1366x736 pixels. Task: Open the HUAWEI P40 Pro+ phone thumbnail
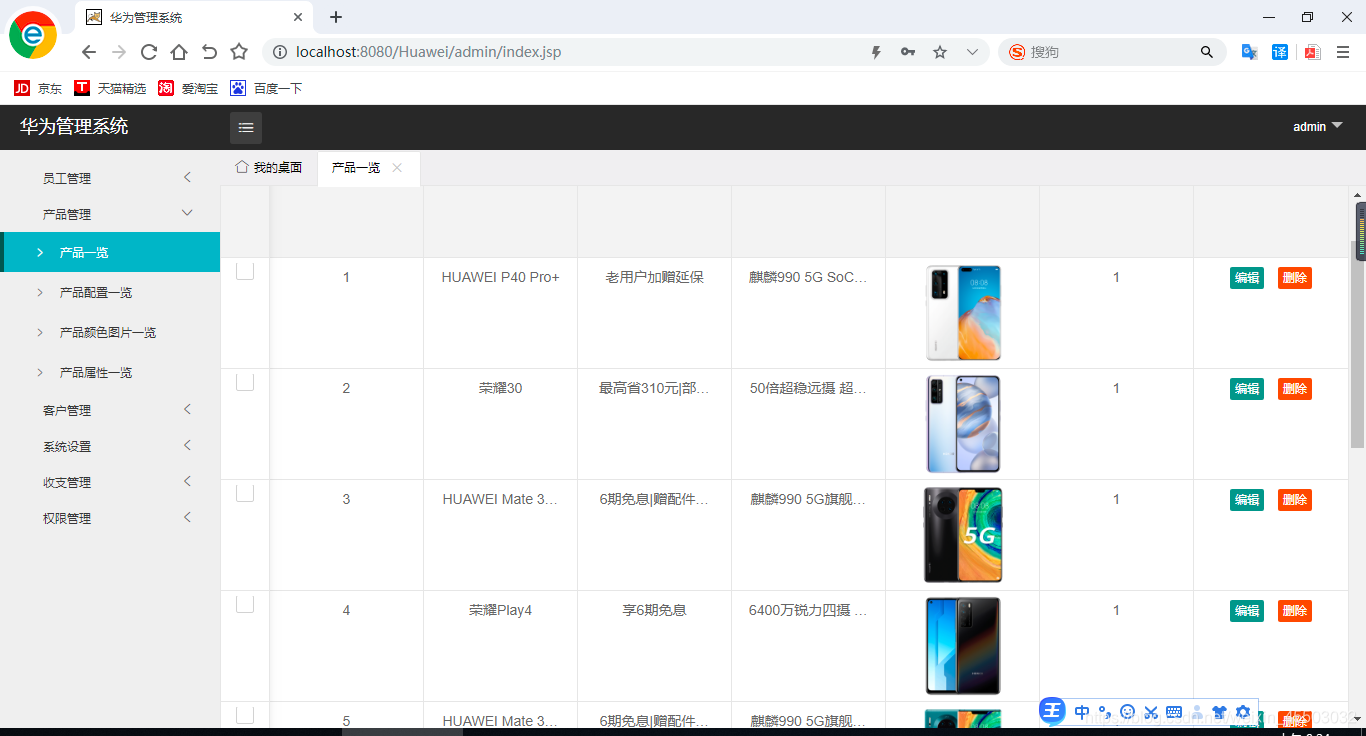click(x=963, y=313)
